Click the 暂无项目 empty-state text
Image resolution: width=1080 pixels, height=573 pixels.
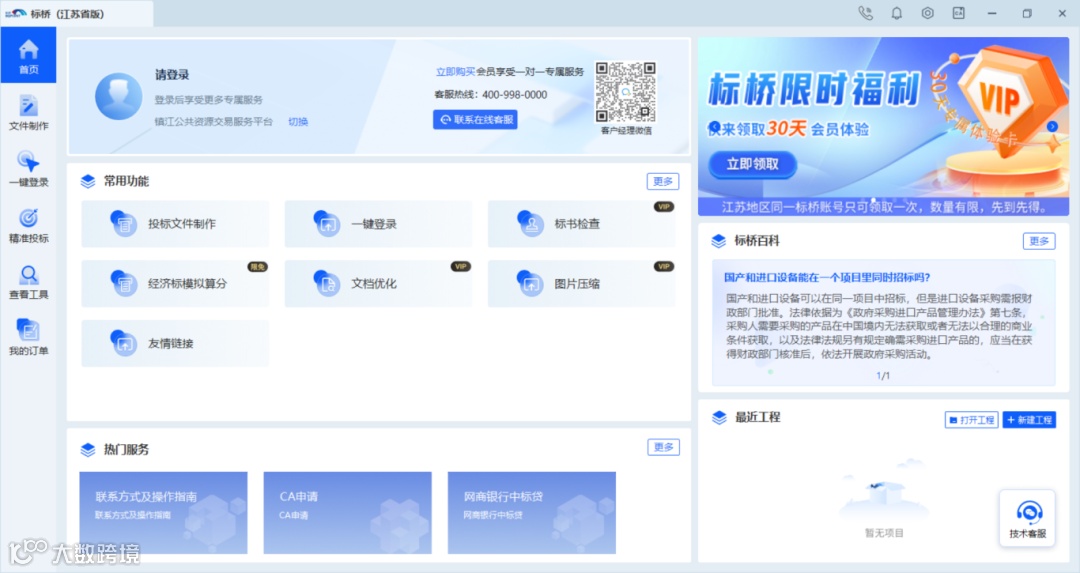point(884,533)
